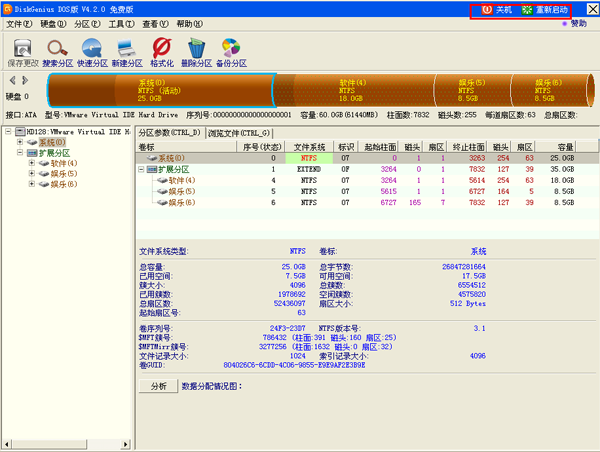Open the 帮助(H) menu
Screen dimensions: 600x452
189,24
